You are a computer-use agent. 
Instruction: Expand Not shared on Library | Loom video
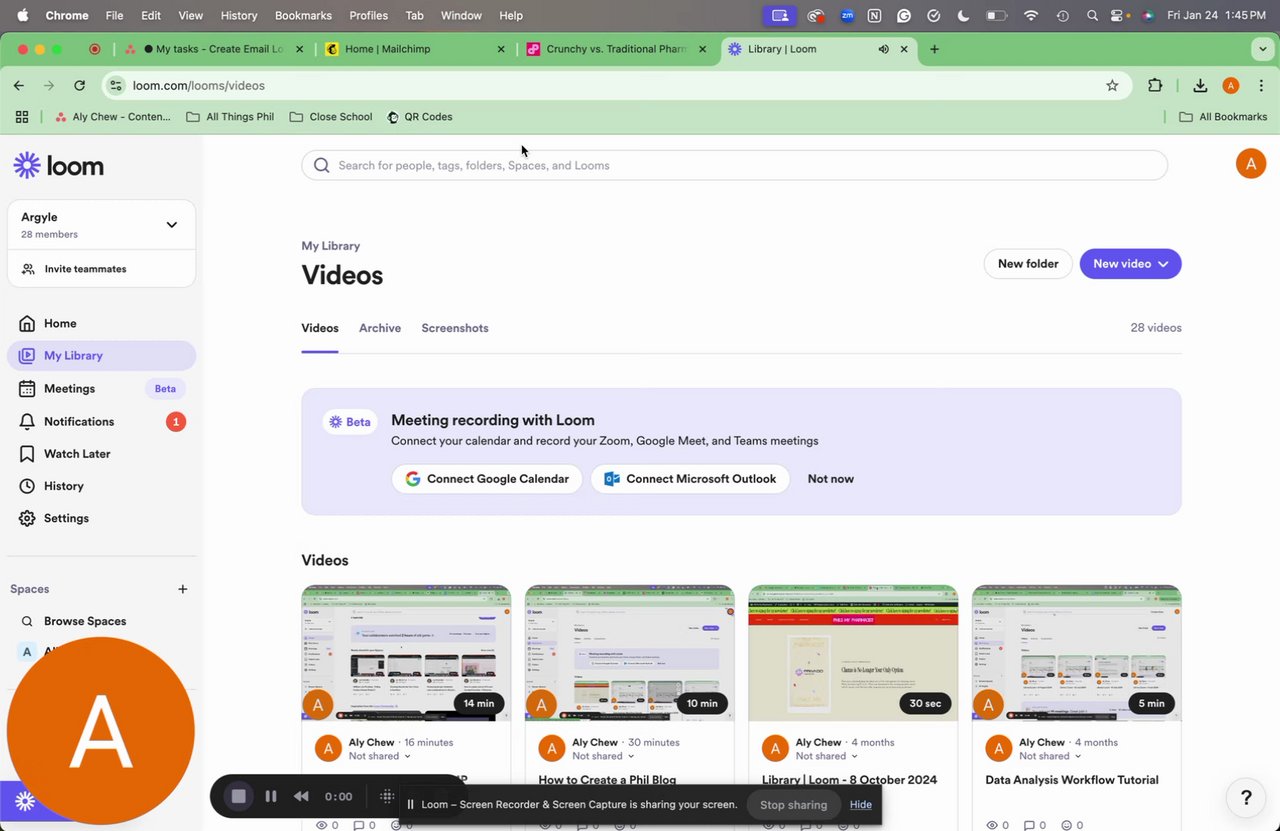pos(827,756)
